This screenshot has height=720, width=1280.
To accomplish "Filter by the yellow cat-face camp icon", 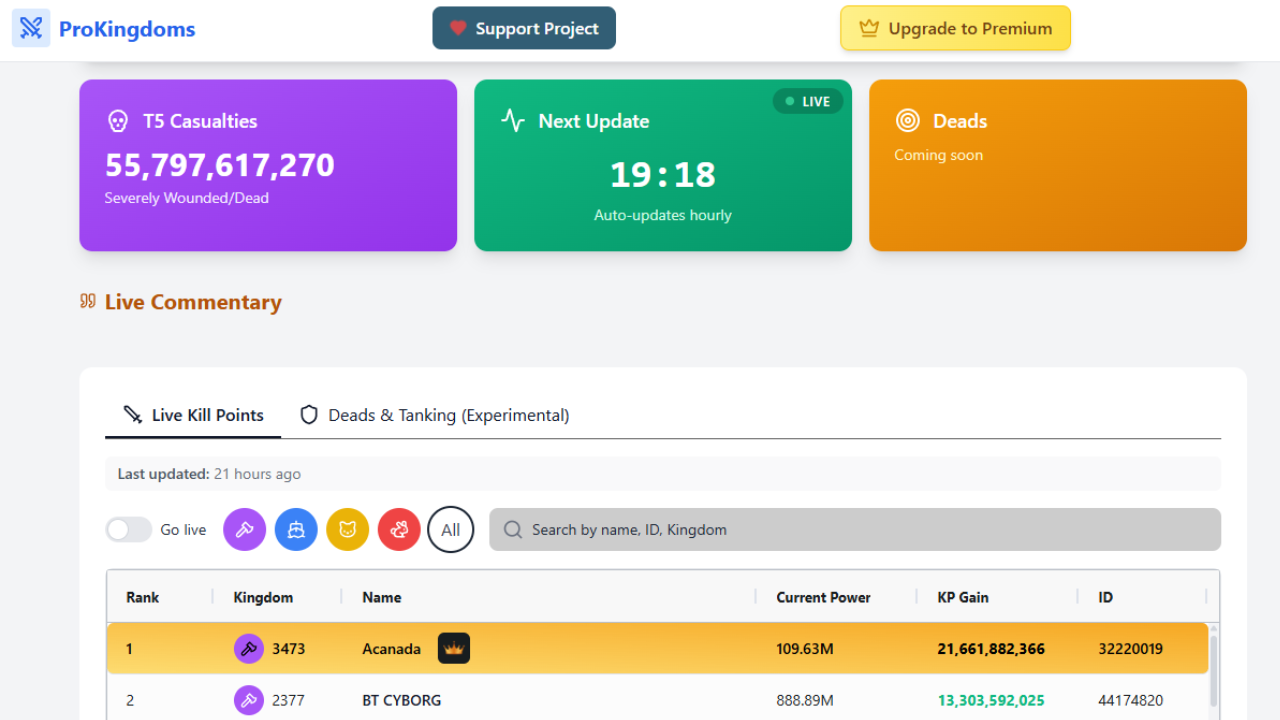I will click(x=348, y=530).
